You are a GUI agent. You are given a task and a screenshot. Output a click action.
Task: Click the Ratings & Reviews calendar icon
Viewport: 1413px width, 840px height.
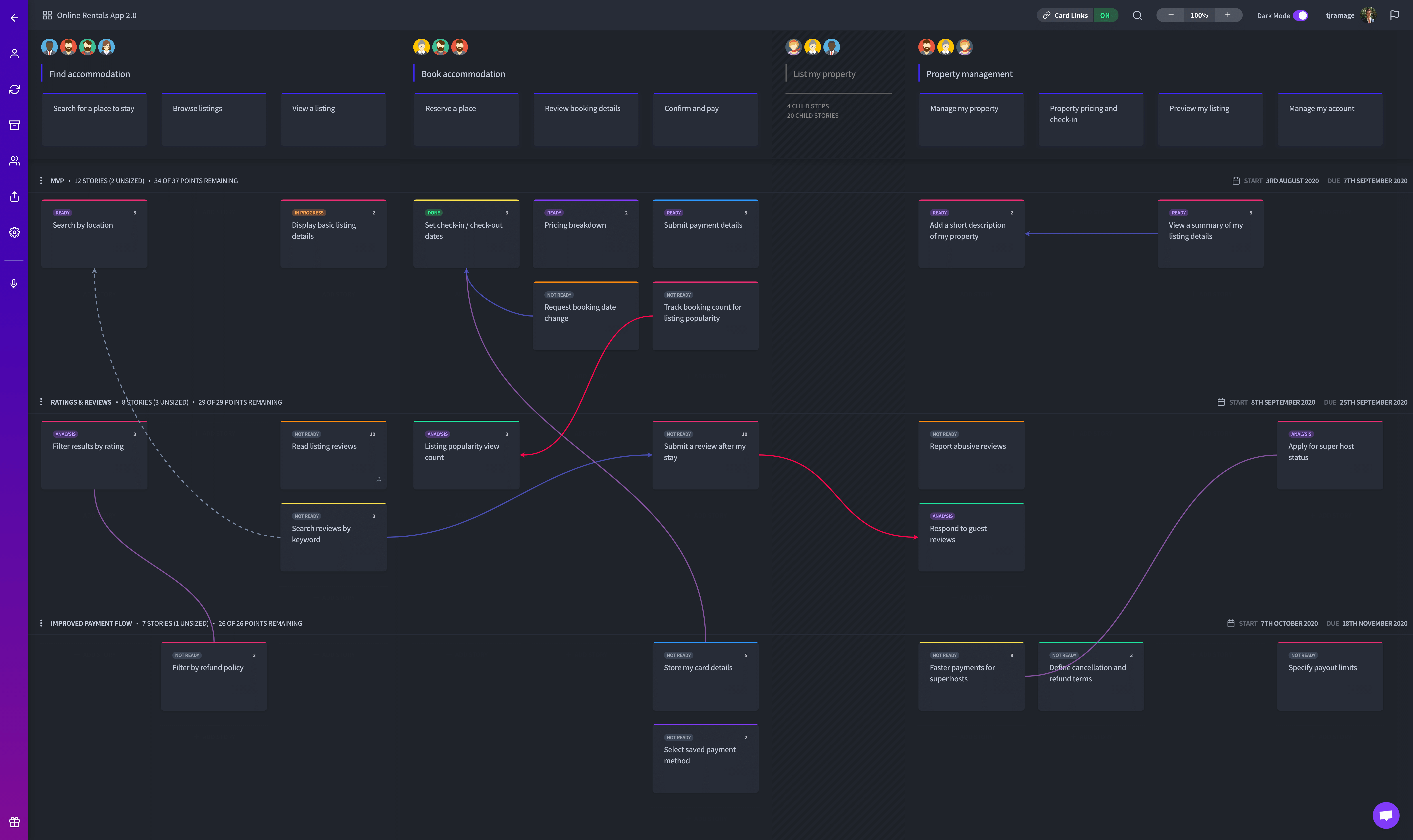[1221, 402]
